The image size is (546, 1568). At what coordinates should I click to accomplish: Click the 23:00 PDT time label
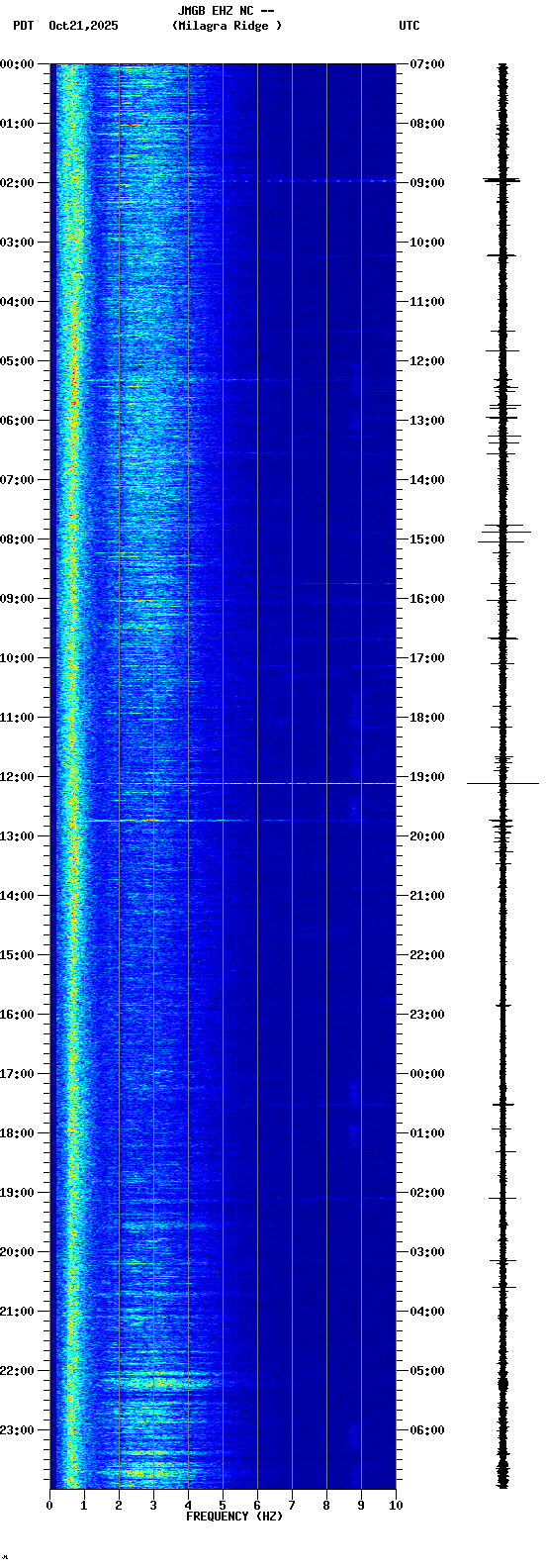pyautogui.click(x=18, y=1430)
